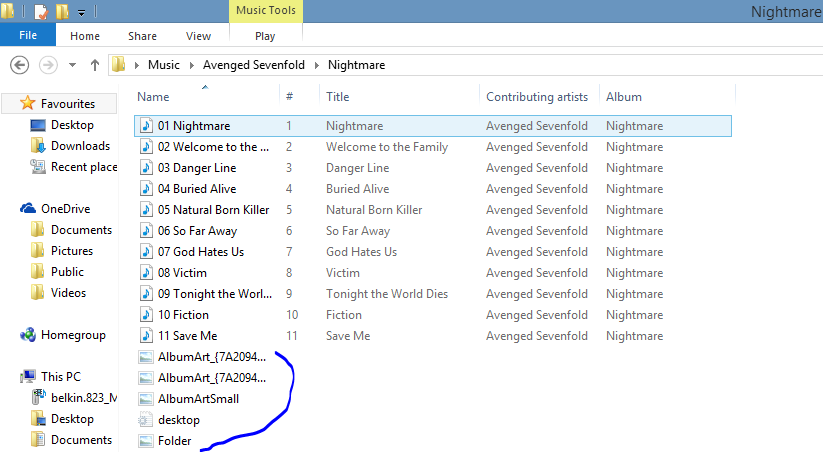This screenshot has height=452, width=823.
Task: Click the file name 'AlbumArtSmall'
Action: click(x=198, y=399)
